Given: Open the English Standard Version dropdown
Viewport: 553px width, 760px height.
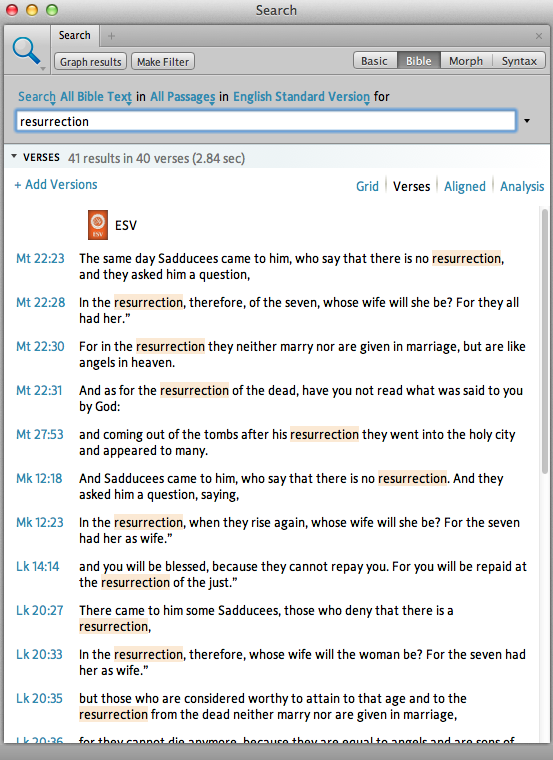Looking at the screenshot, I should coord(301,97).
